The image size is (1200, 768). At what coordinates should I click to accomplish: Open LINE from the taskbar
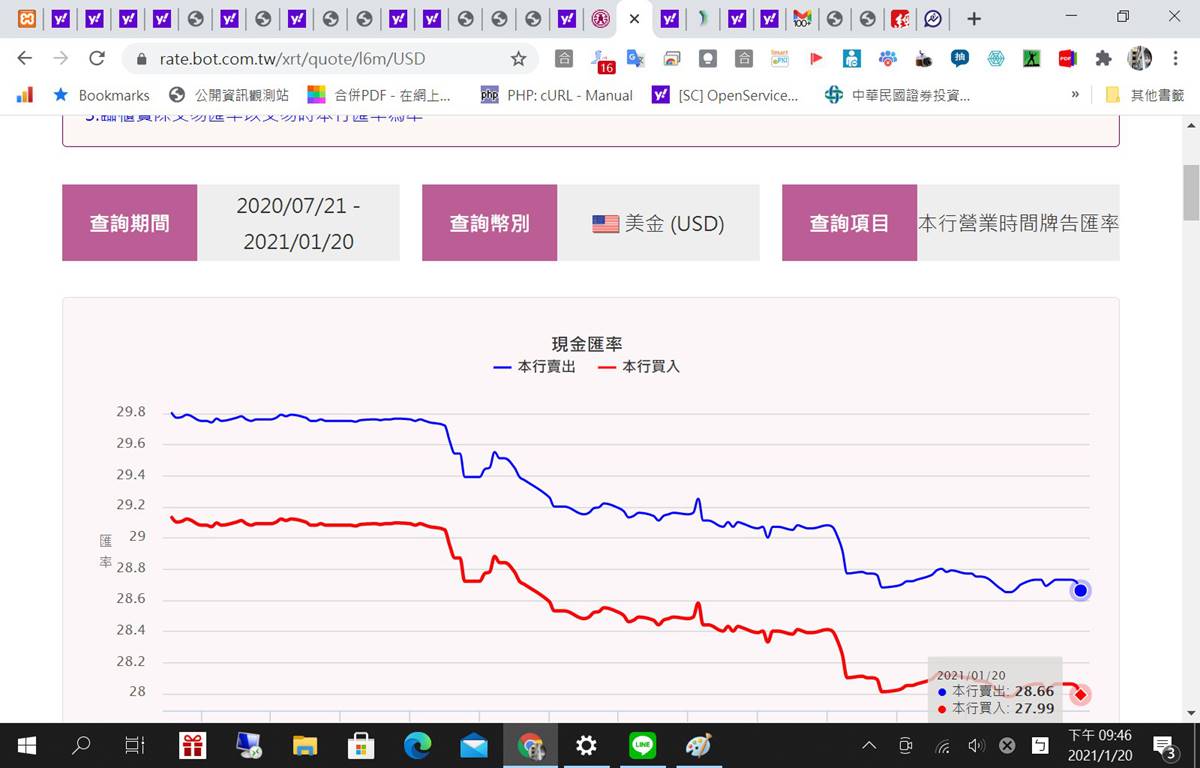click(642, 745)
